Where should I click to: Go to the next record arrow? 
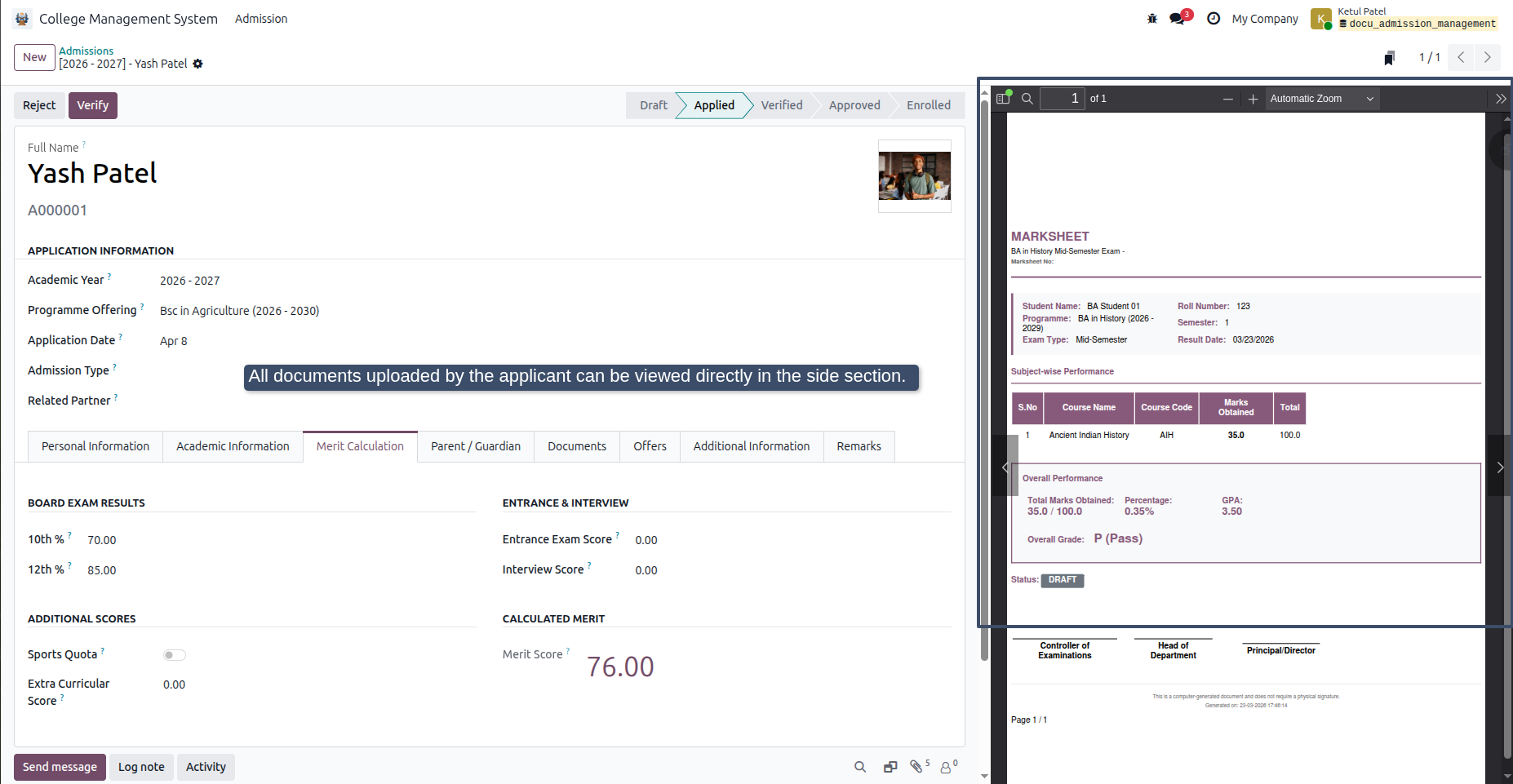point(1487,57)
